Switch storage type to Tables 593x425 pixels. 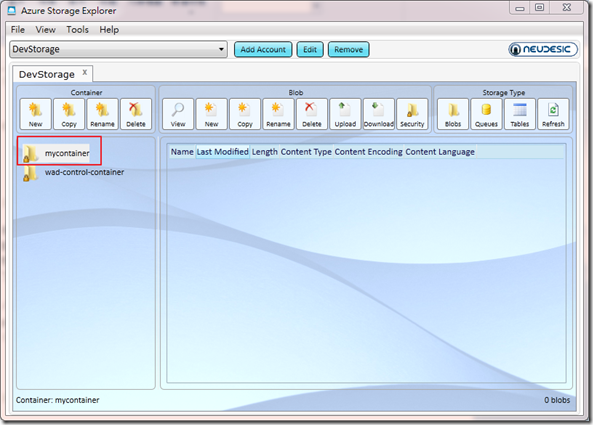(x=520, y=114)
